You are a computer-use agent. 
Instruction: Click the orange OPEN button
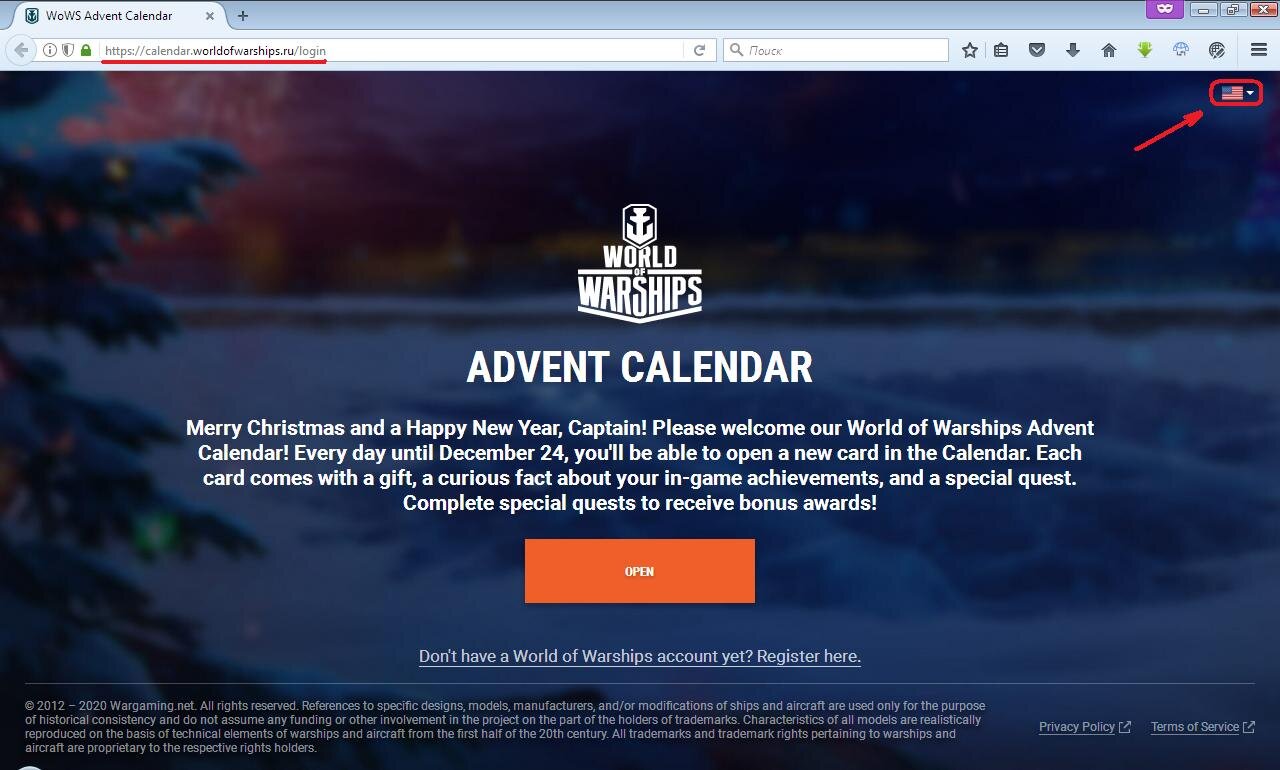click(640, 571)
